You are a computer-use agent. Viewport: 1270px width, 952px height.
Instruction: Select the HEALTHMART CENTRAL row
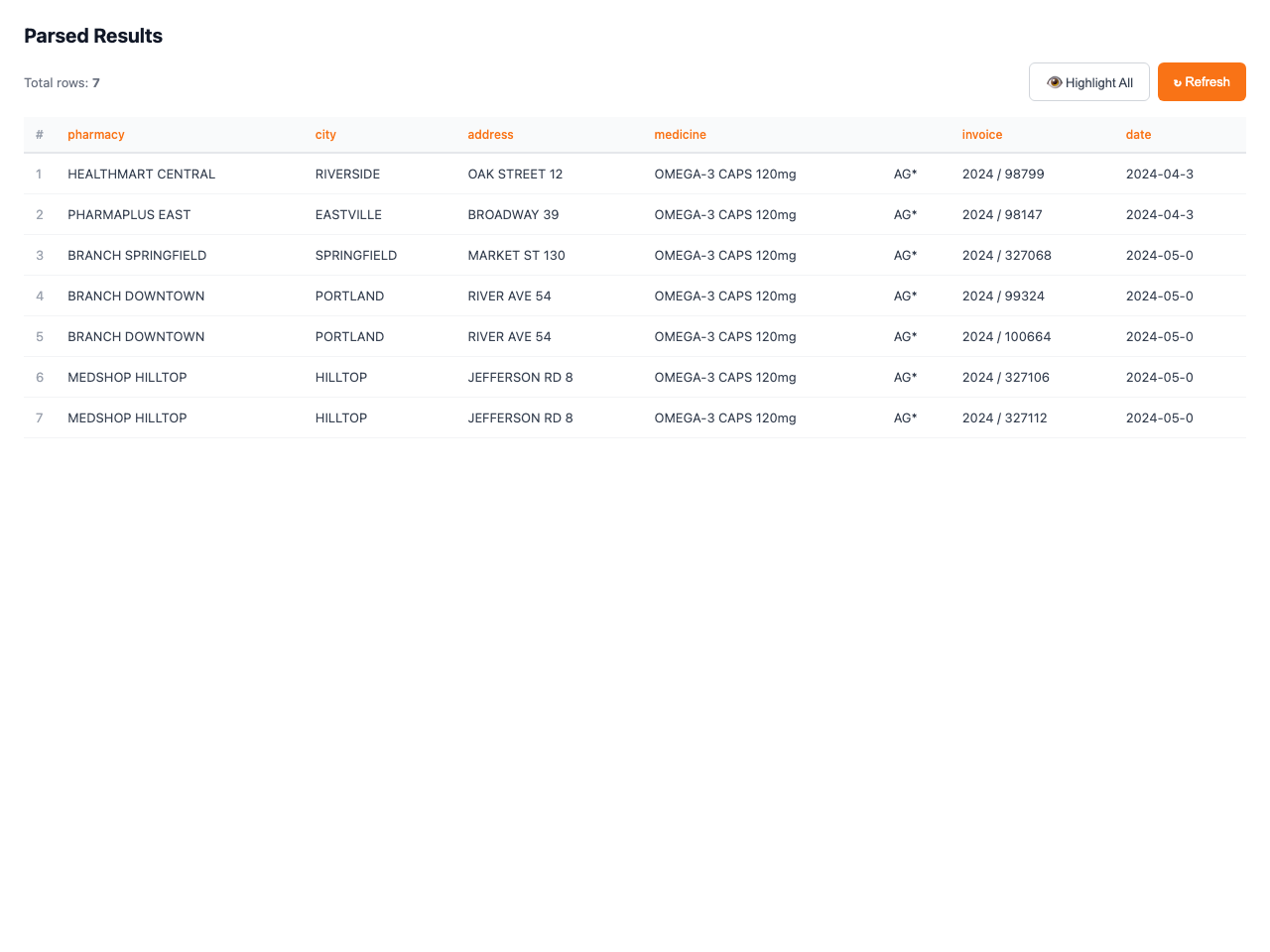(141, 174)
